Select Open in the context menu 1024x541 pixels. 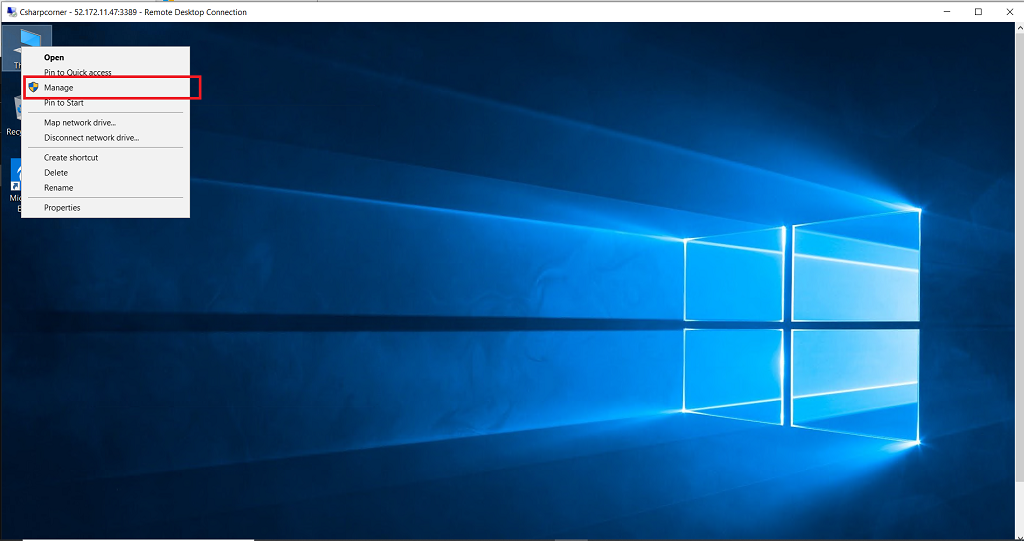[x=105, y=57]
